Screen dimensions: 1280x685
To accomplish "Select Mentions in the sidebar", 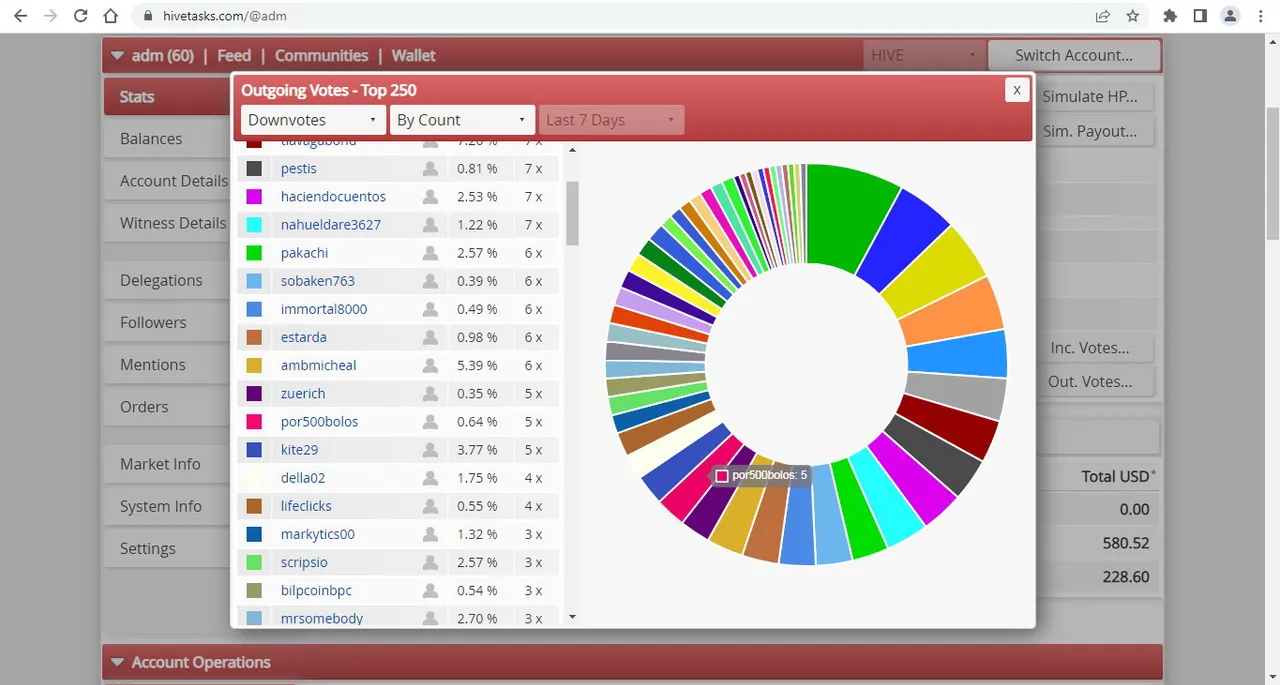I will 168,364.
